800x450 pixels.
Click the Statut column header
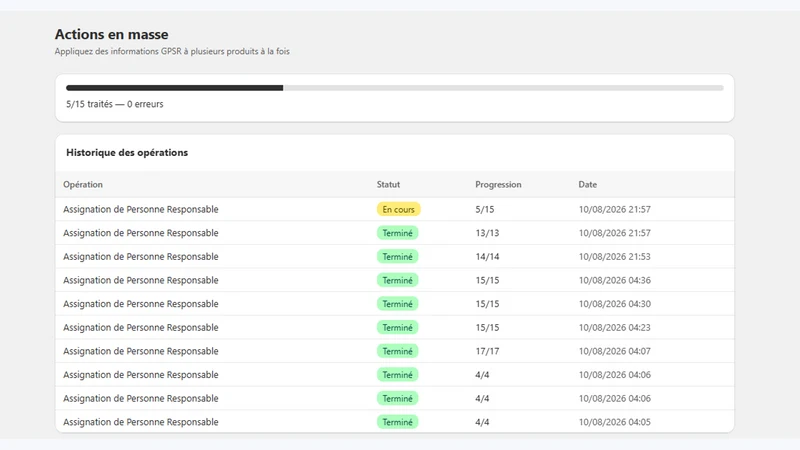coord(388,184)
